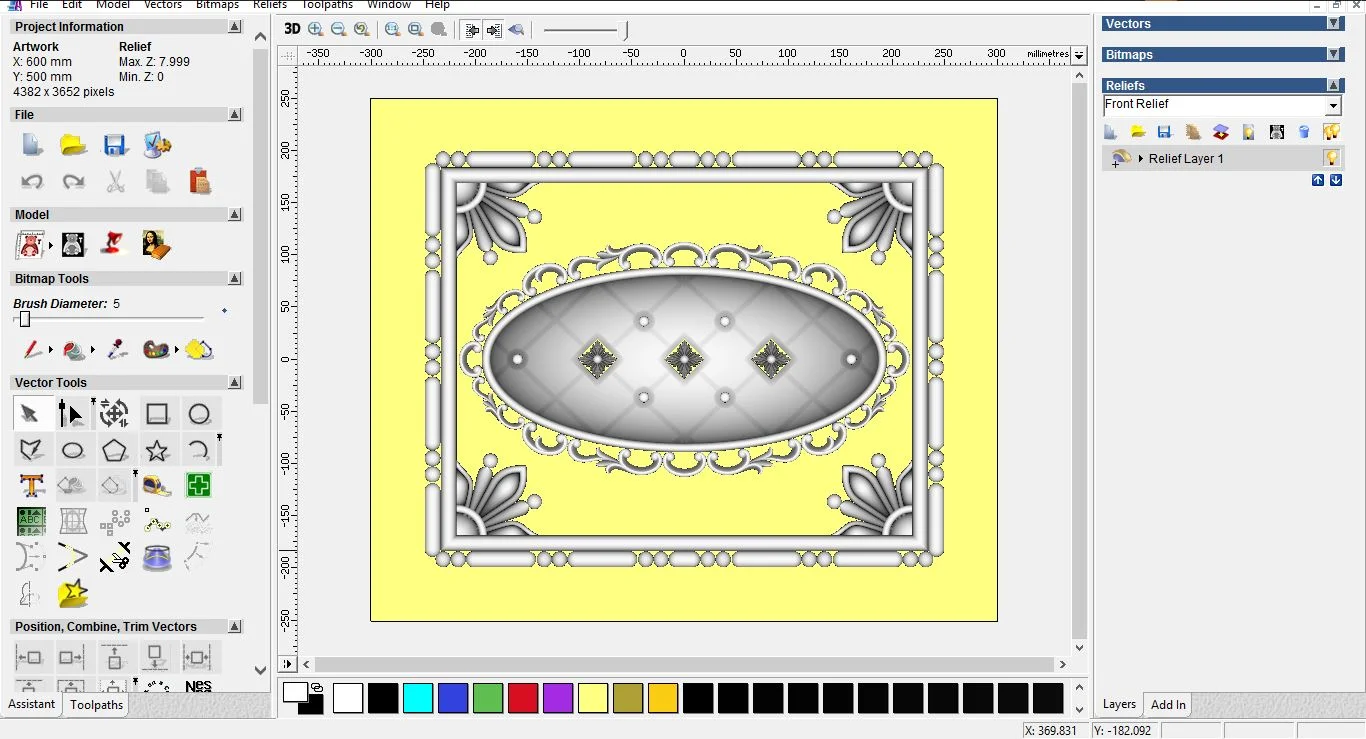Click the zoom in magnifier

point(316,29)
